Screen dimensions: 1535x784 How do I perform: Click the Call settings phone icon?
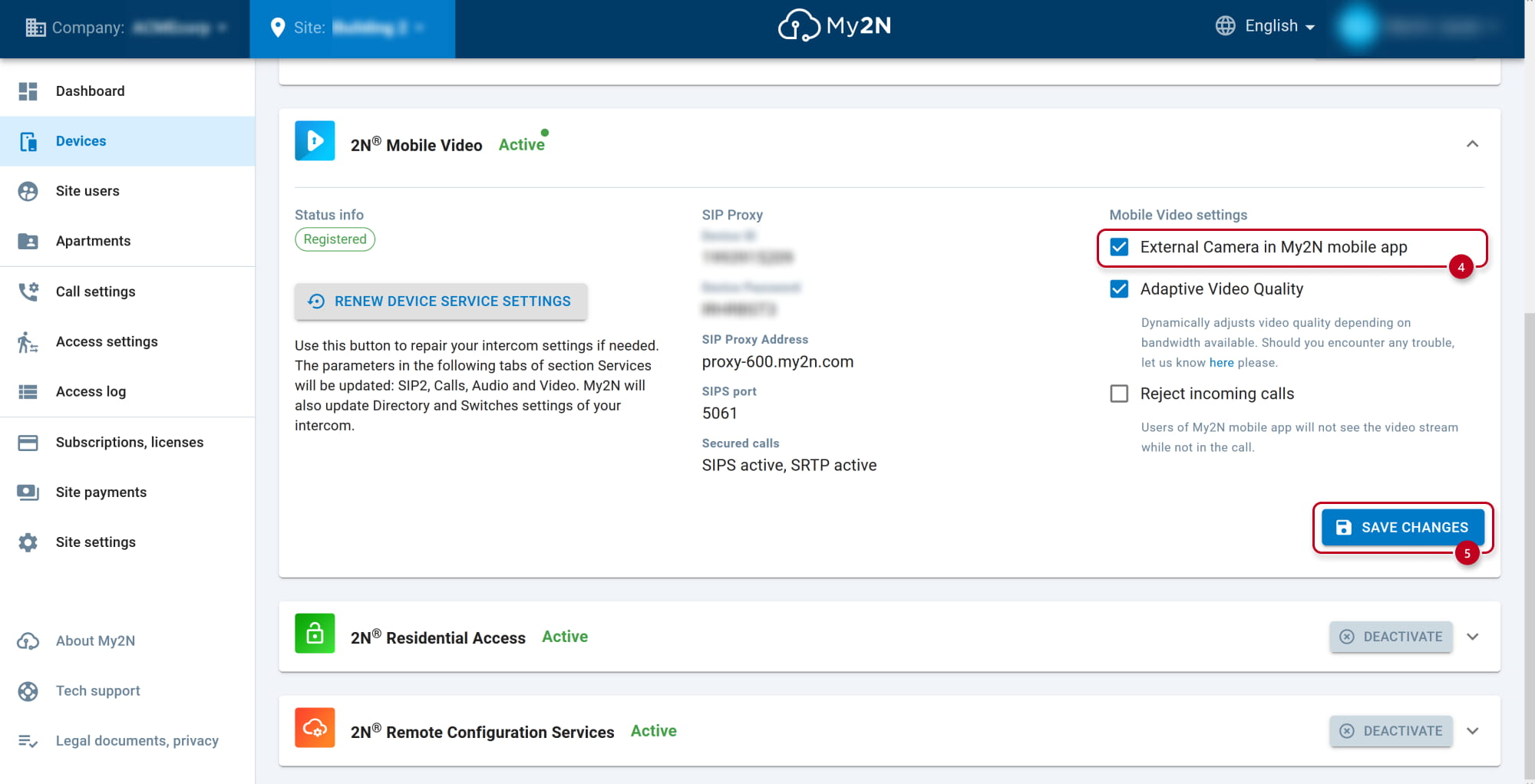(28, 292)
